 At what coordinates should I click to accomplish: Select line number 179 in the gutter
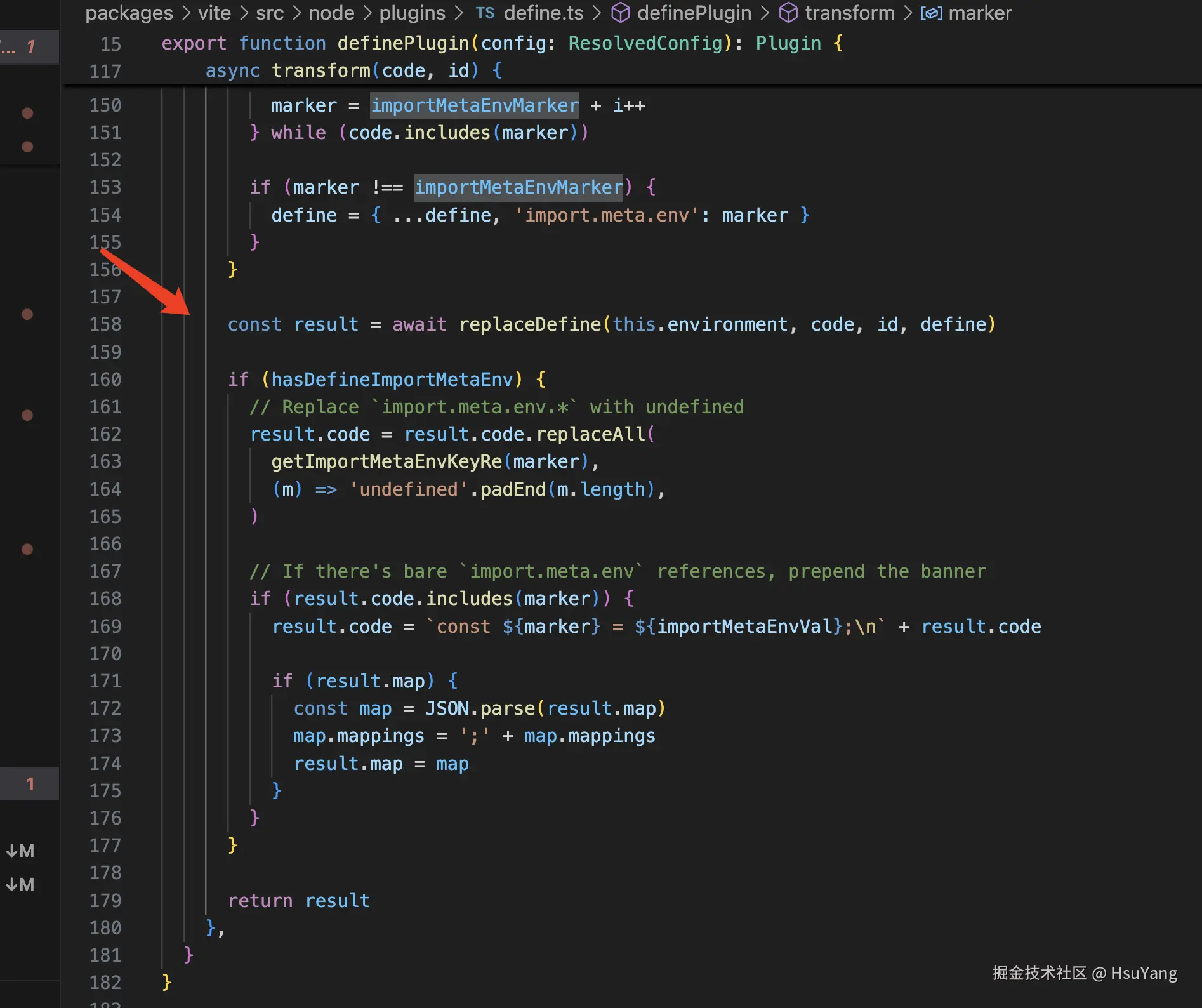coord(105,901)
